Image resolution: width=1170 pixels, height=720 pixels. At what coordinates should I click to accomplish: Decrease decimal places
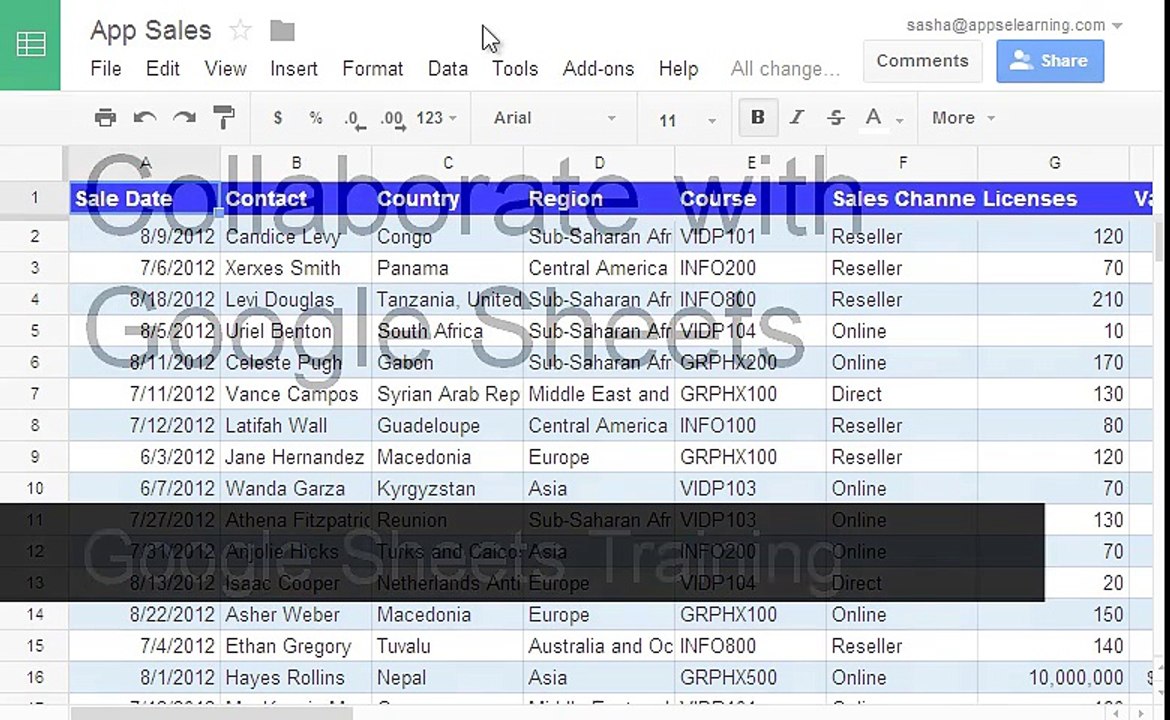click(x=354, y=119)
